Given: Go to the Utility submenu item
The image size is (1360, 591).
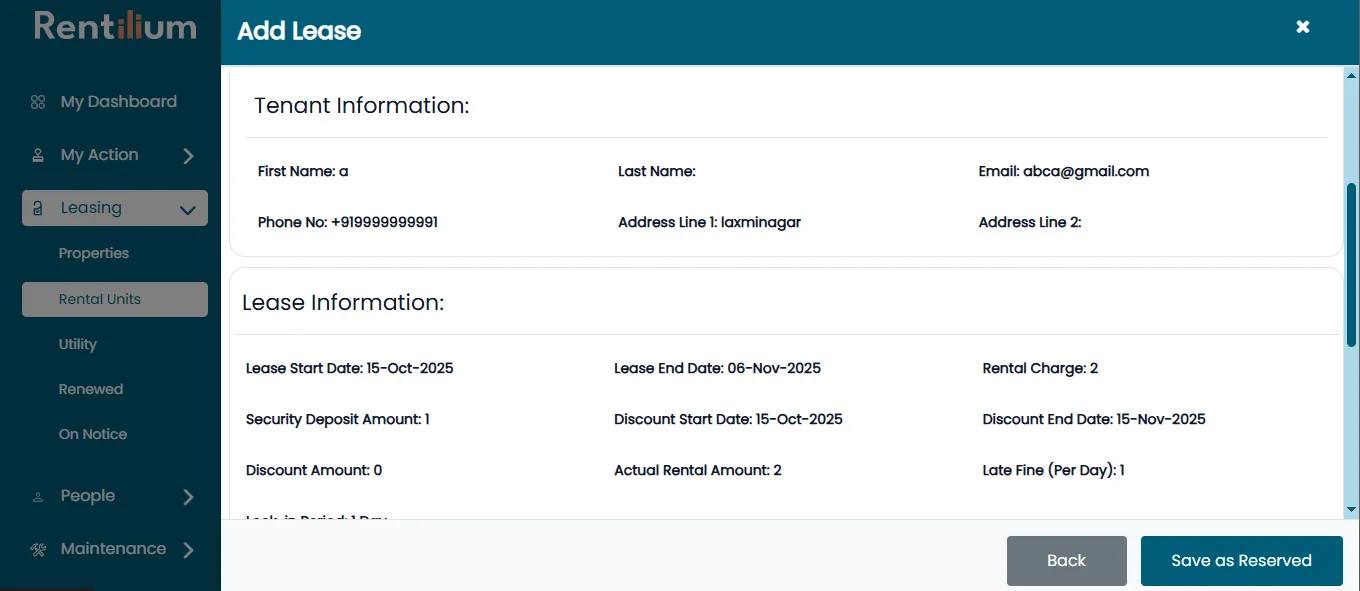Looking at the screenshot, I should (78, 344).
